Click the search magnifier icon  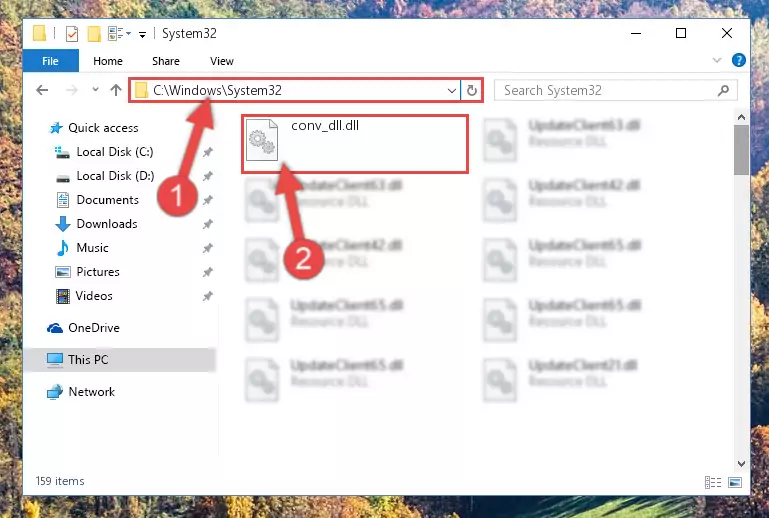(723, 90)
